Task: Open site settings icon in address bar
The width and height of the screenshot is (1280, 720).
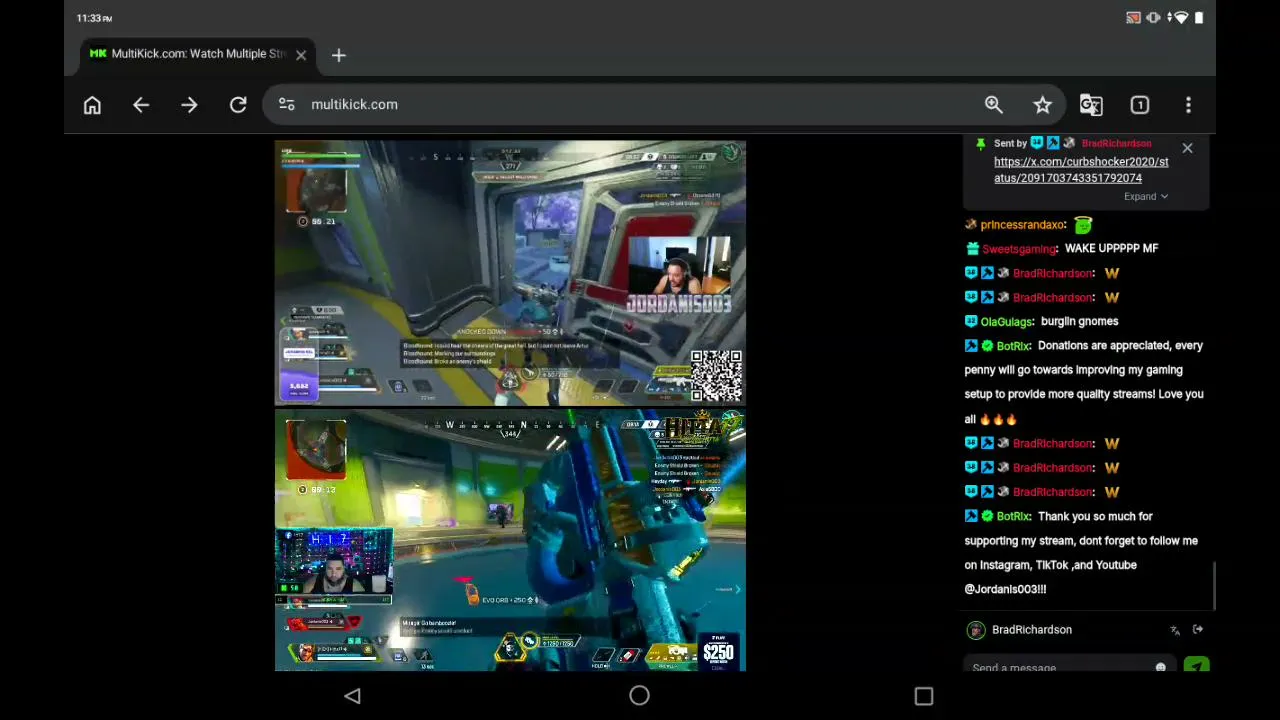Action: tap(287, 104)
